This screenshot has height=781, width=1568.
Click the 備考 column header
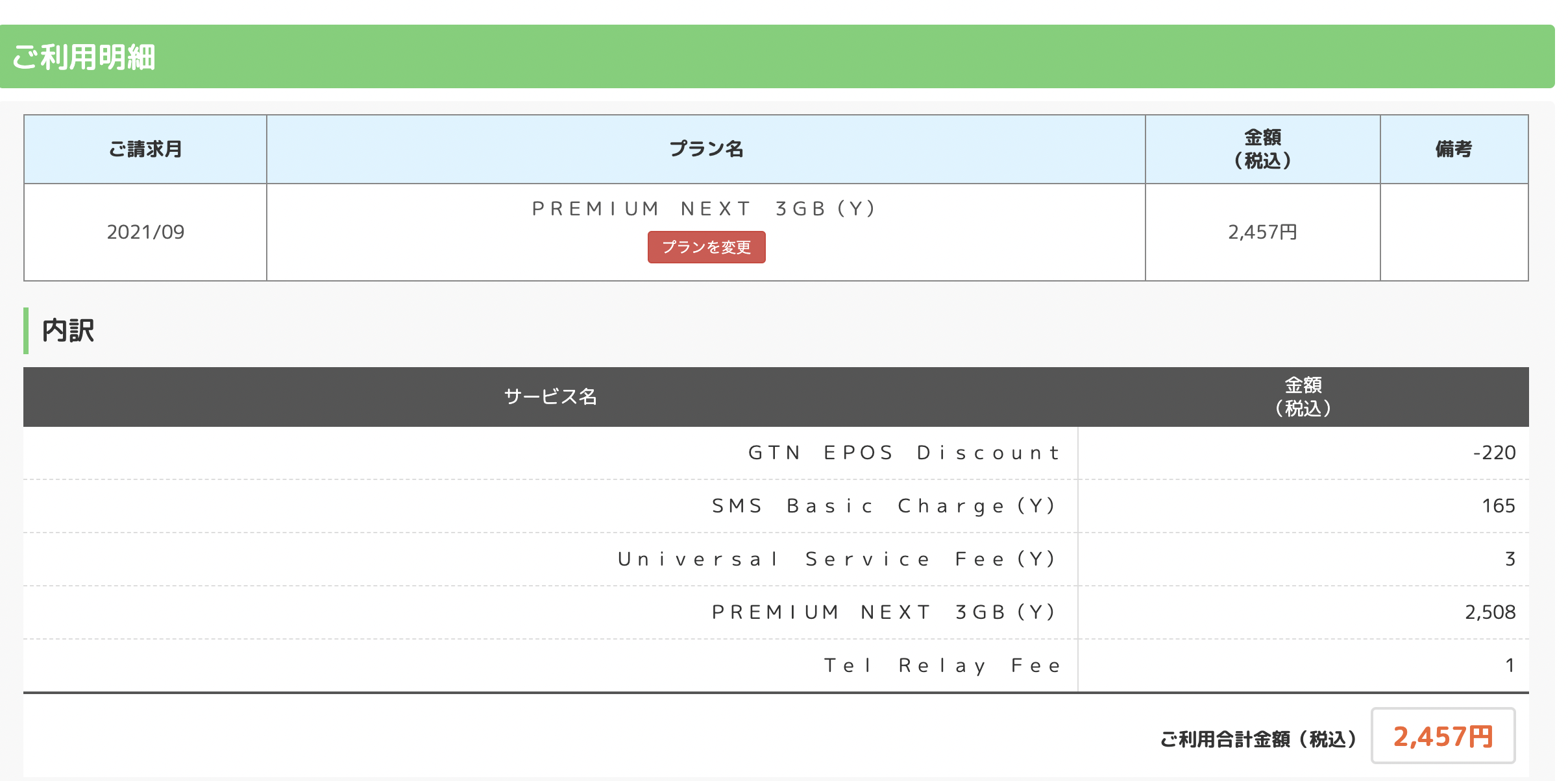point(1454,149)
